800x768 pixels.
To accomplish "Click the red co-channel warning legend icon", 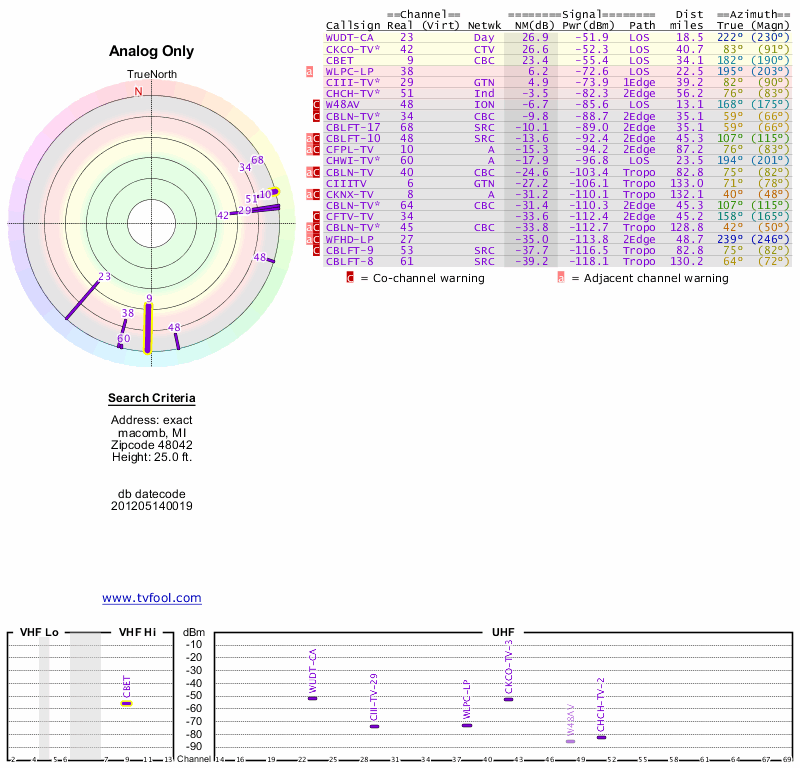I will (x=350, y=278).
